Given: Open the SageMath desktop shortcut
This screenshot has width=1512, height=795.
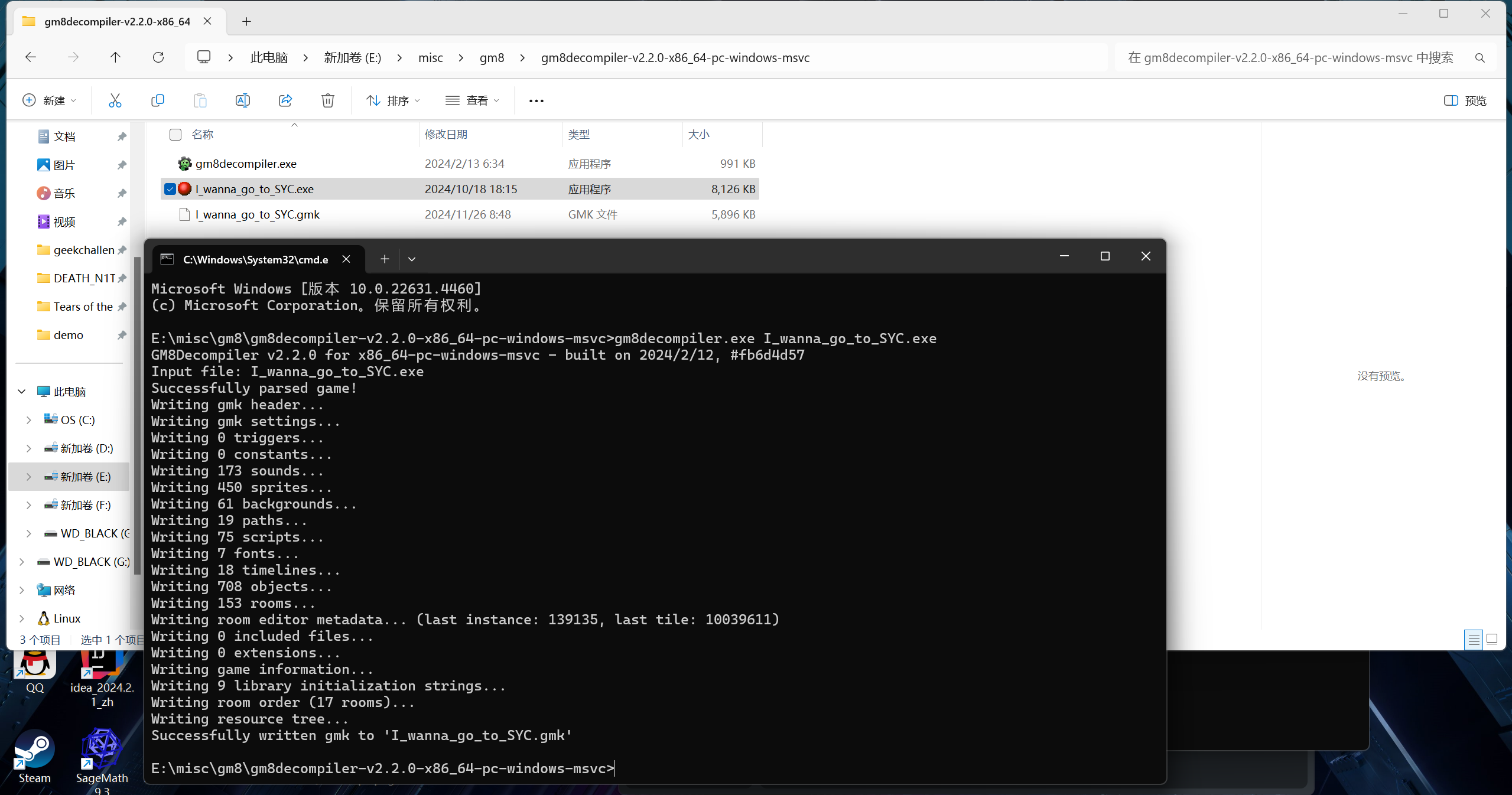Looking at the screenshot, I should 102,760.
